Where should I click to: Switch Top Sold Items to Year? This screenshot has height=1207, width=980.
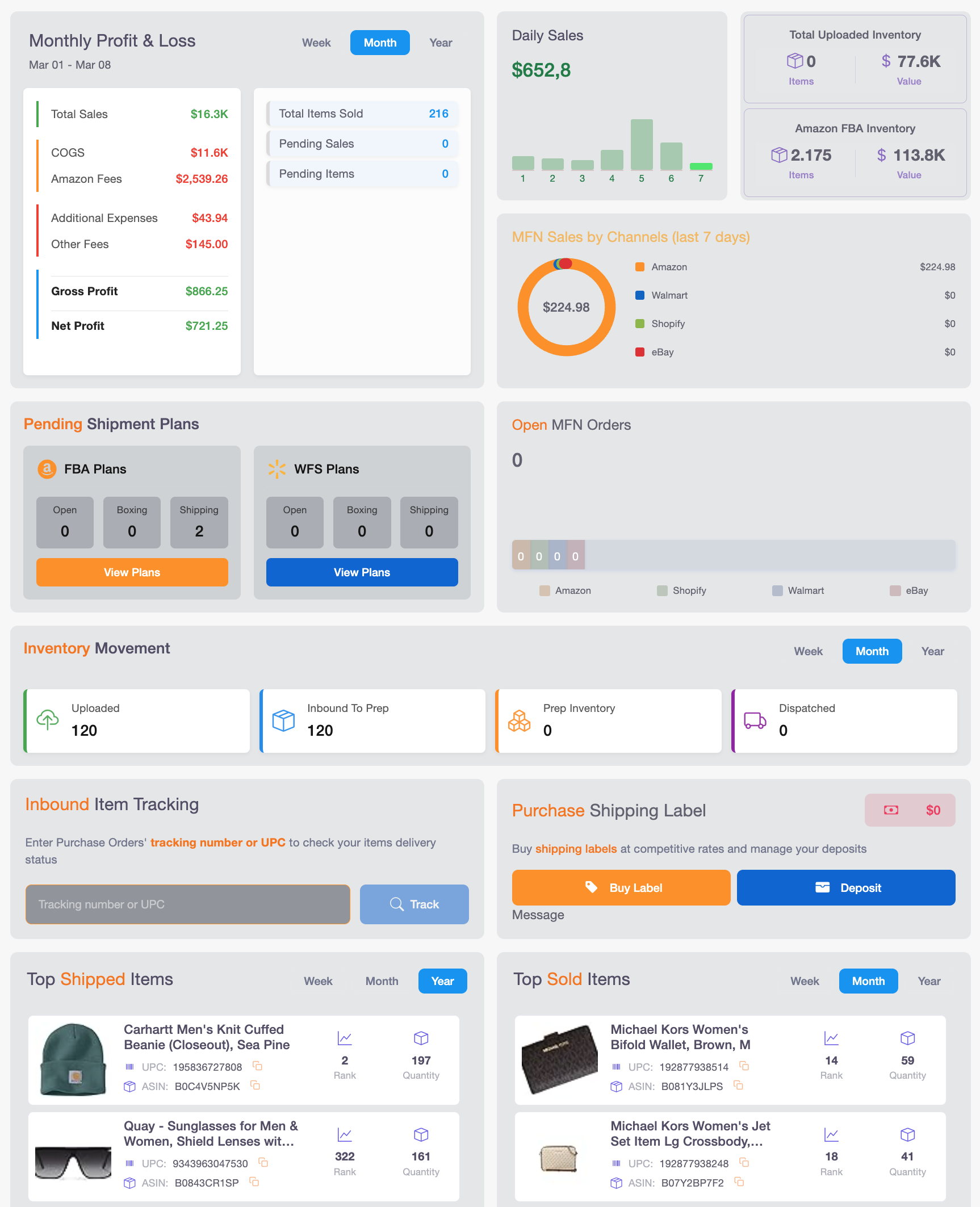pyautogui.click(x=929, y=981)
